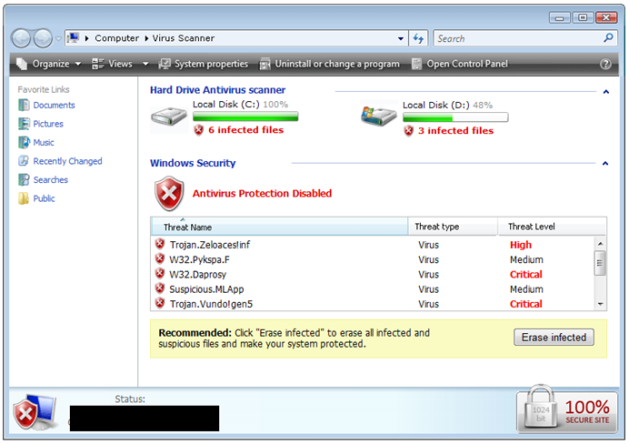Open the Organize dropdown menu
630x444 pixels.
click(x=49, y=64)
